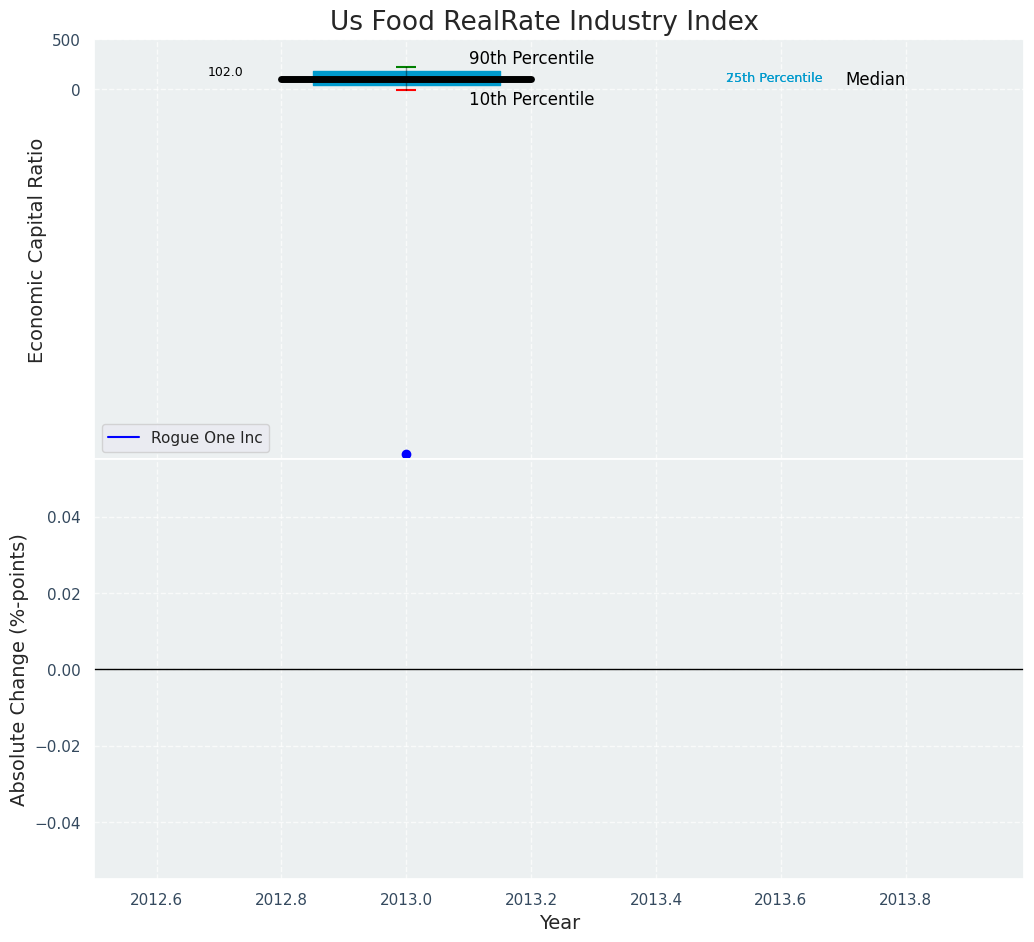Click the green 90th percentile whisker cap

(406, 67)
